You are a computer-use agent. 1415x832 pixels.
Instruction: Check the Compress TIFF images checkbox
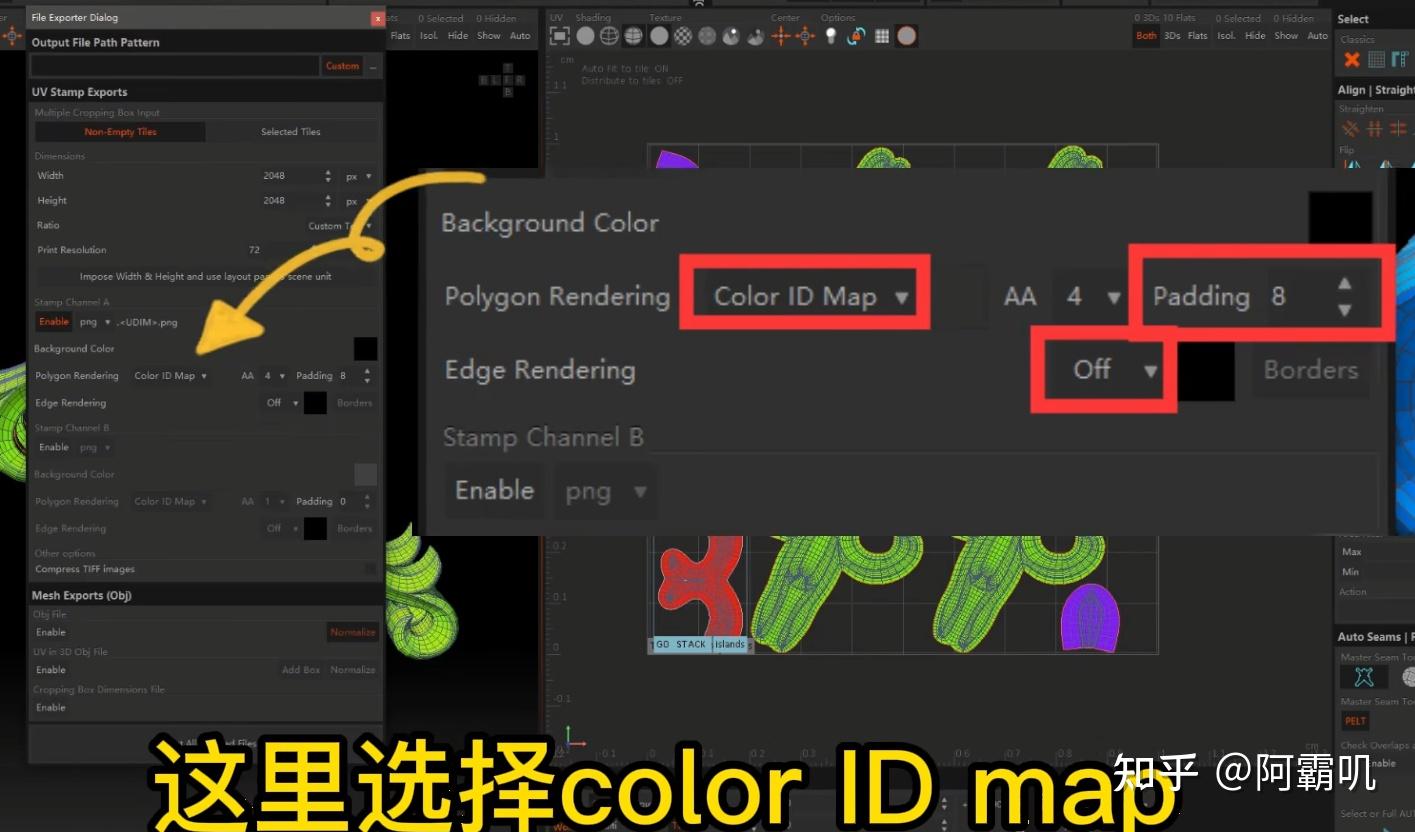point(370,569)
